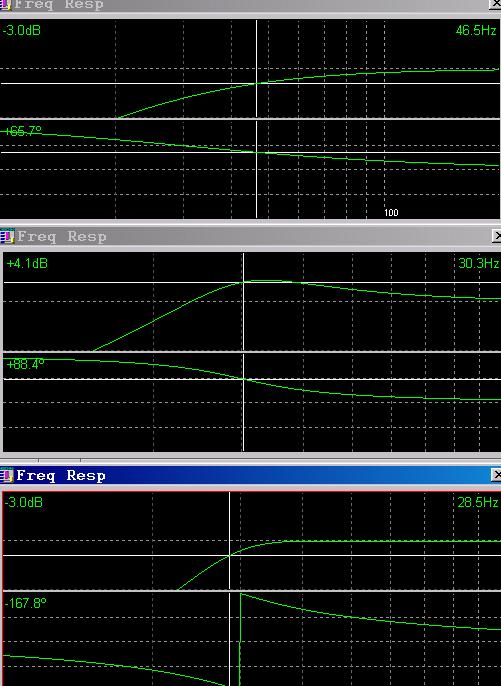Activate the middle Freq Resp title bar
Screen dimensions: 501x686
click(x=250, y=236)
